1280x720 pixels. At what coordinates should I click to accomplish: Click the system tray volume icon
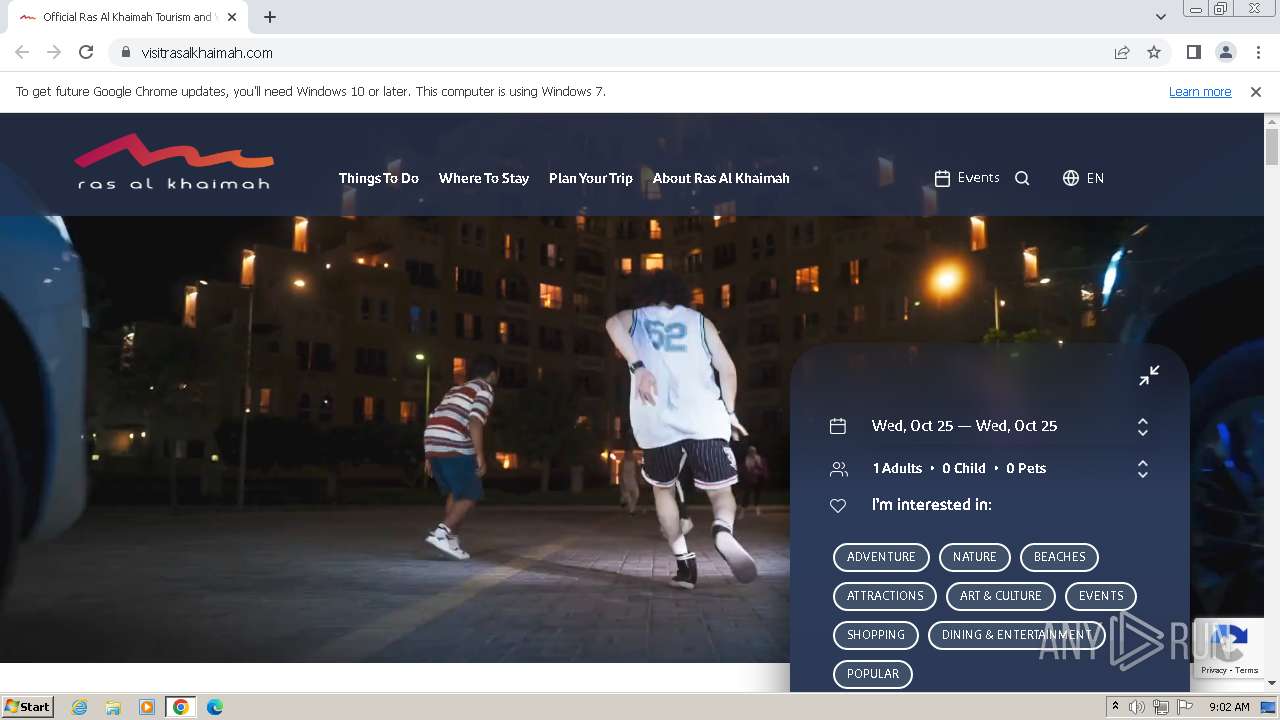[x=1137, y=707]
